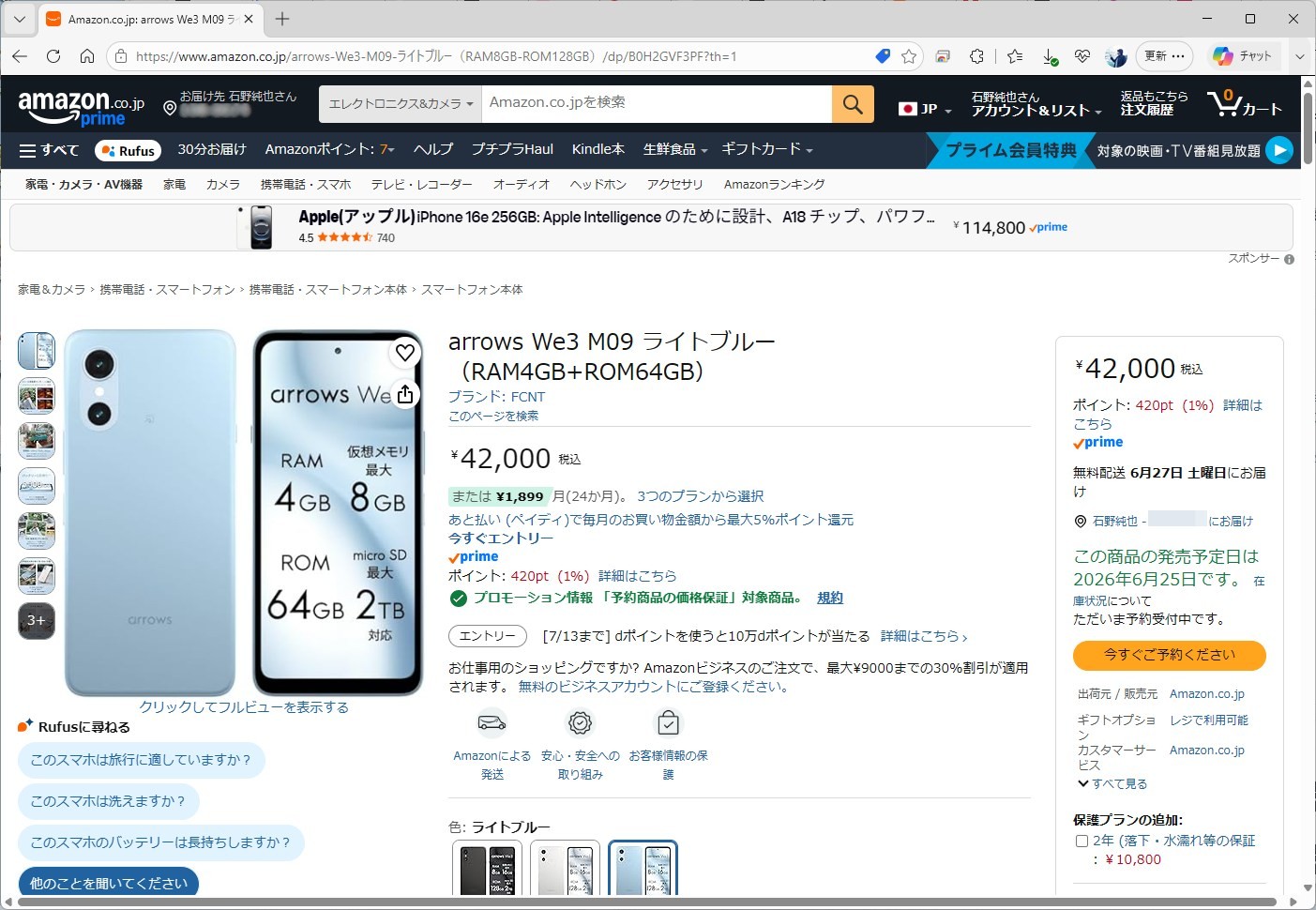This screenshot has width=1316, height=910.
Task: Select white color swatch
Action: coord(565,870)
